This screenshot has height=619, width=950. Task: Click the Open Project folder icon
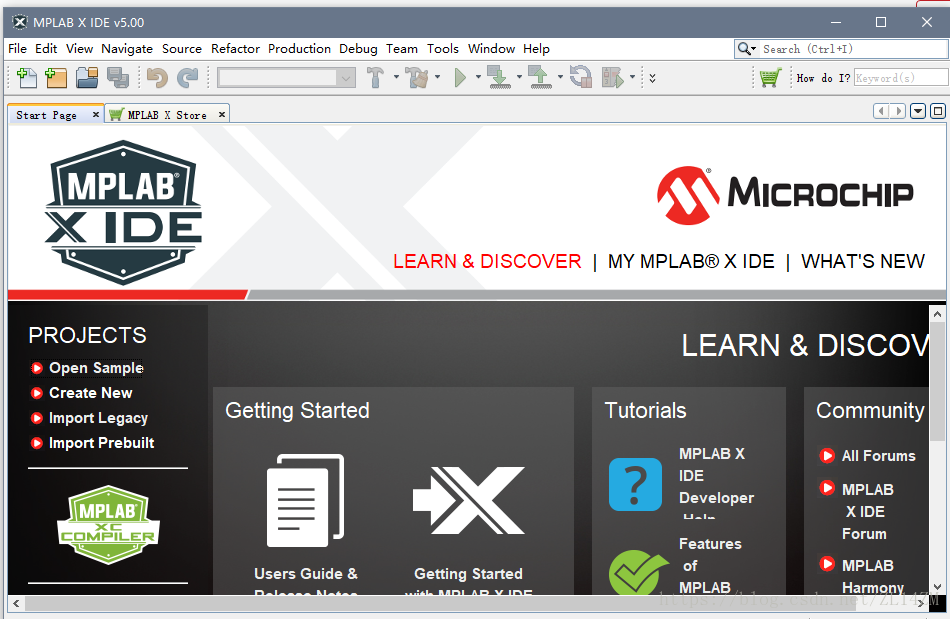point(87,78)
